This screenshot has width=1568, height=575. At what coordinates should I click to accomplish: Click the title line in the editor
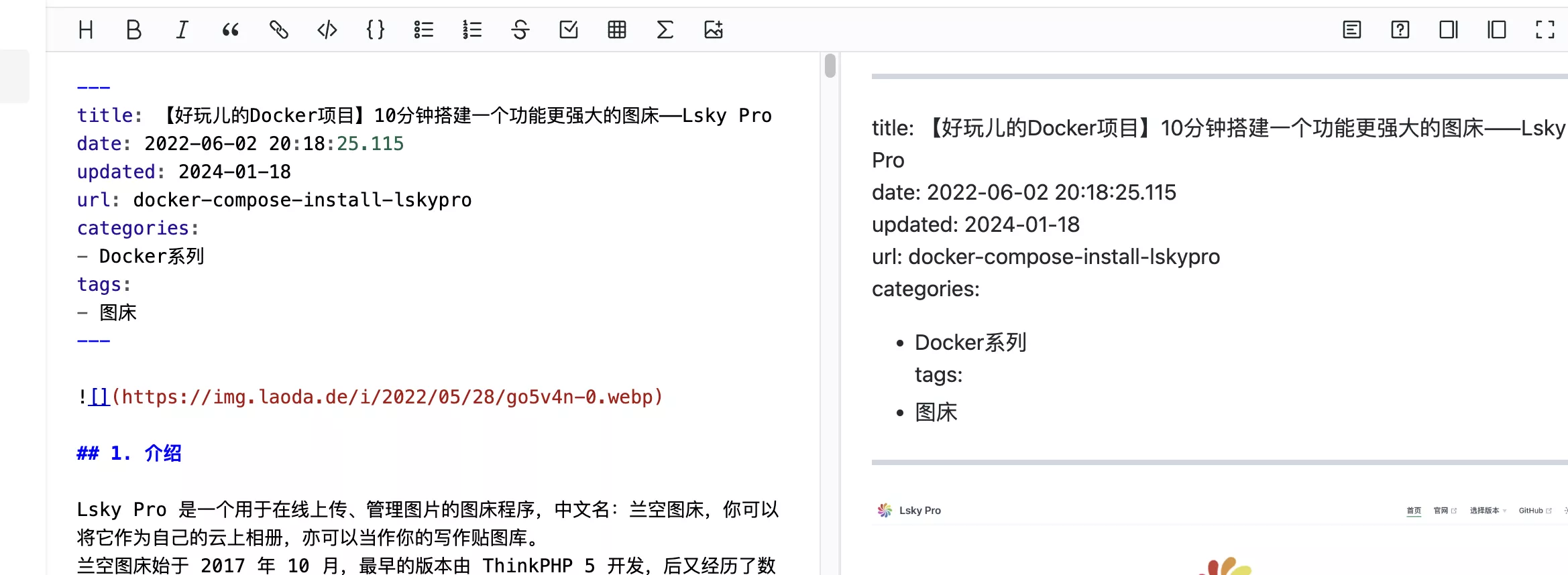[x=425, y=115]
